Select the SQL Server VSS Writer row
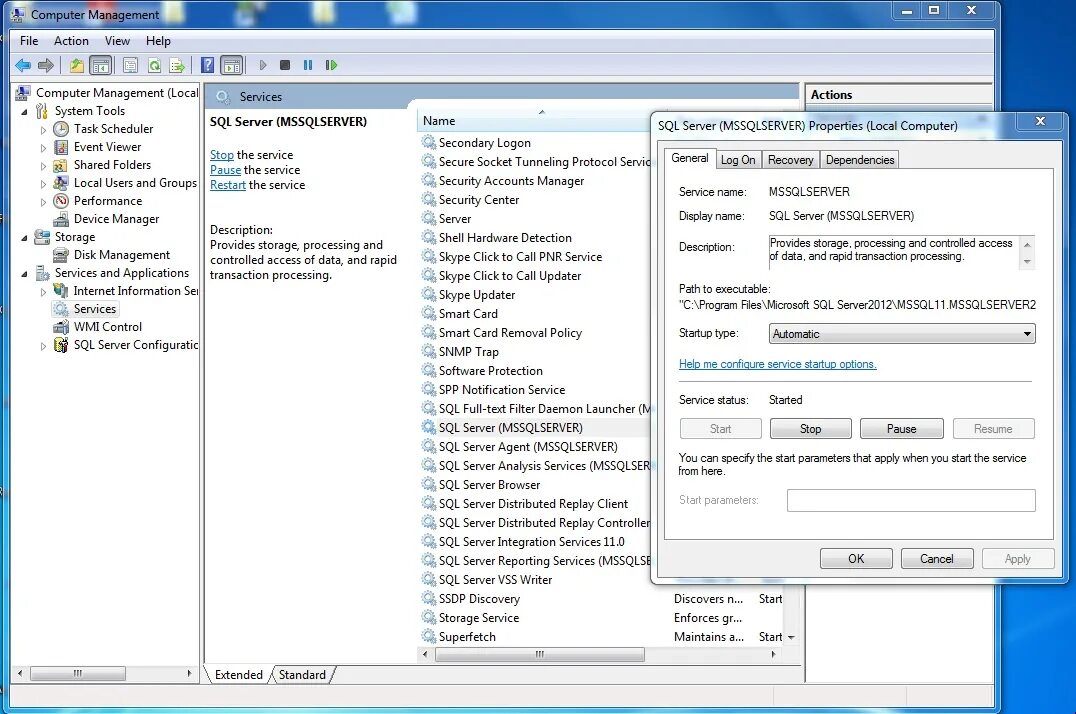 click(495, 579)
